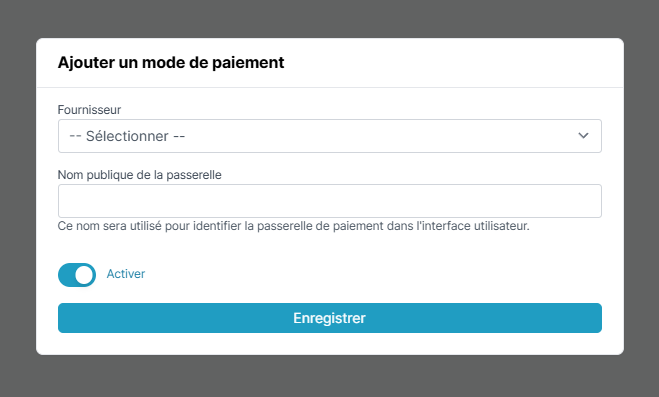
Task: Click the dark overlay above the dialog
Action: [x=330, y=18]
